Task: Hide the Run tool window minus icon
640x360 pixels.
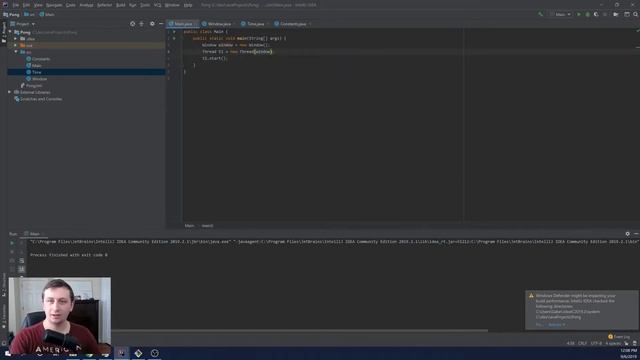Action: coord(636,234)
